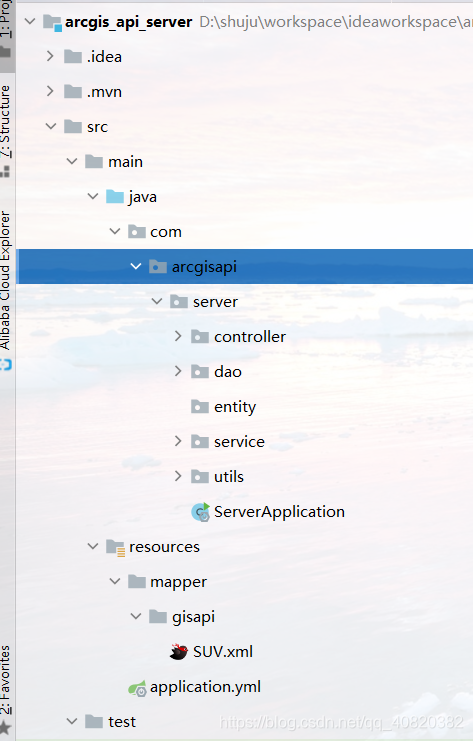
Task: Click the .mvn folder icon
Action: pos(73,92)
